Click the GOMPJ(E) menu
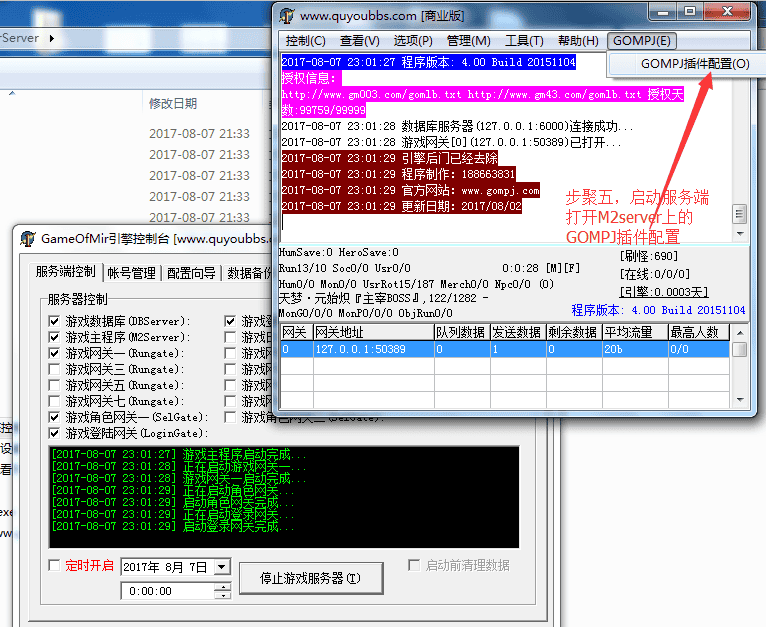766x627 pixels. tap(642, 41)
